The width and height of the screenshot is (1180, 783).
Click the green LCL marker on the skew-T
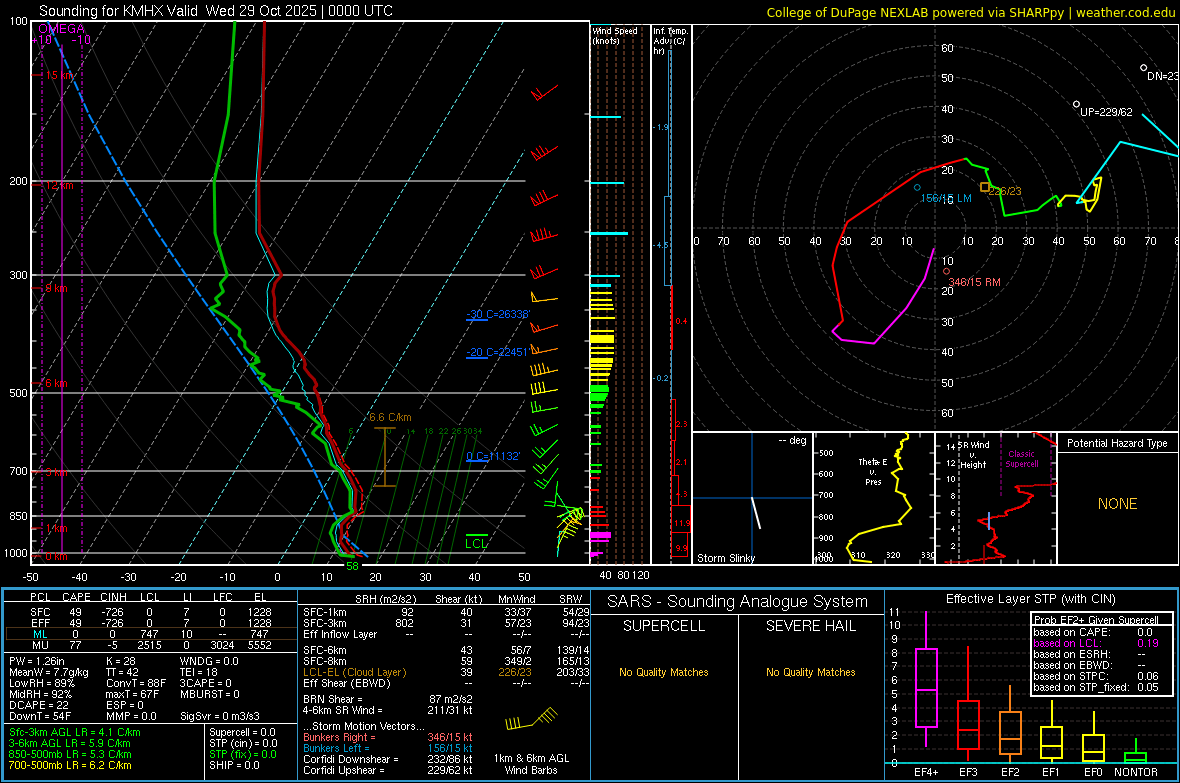click(476, 541)
